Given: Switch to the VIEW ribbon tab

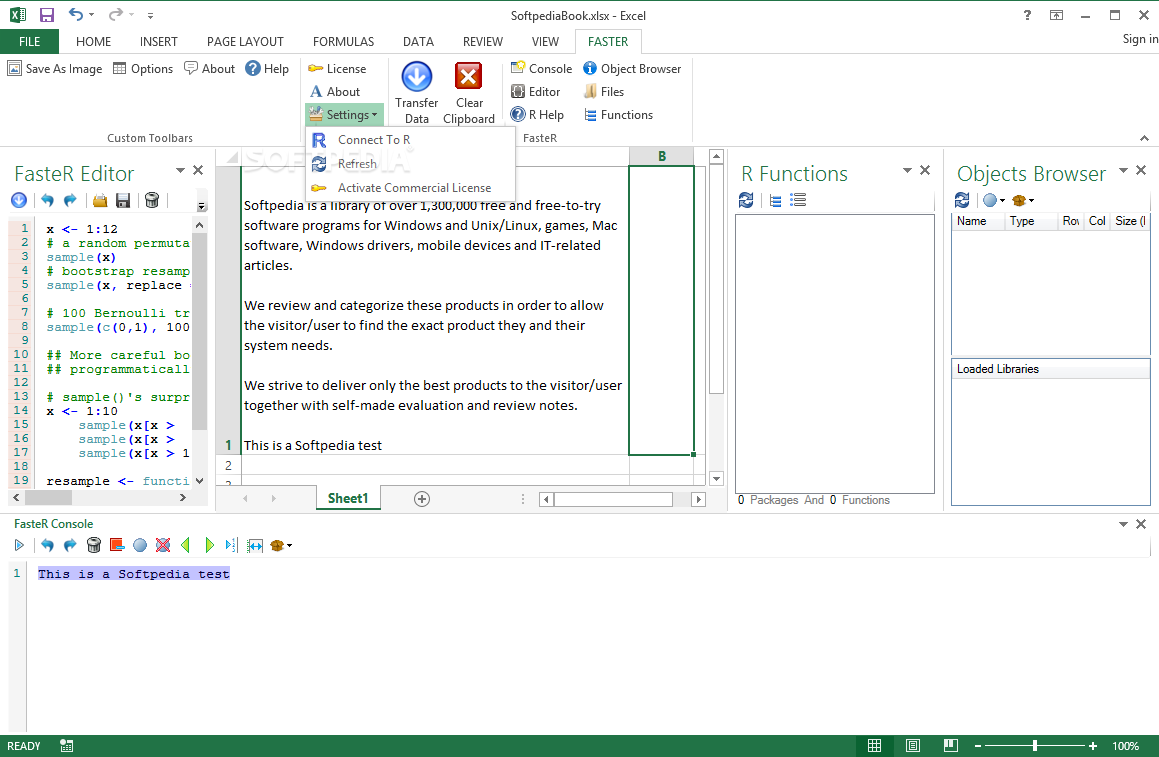Looking at the screenshot, I should [x=545, y=41].
